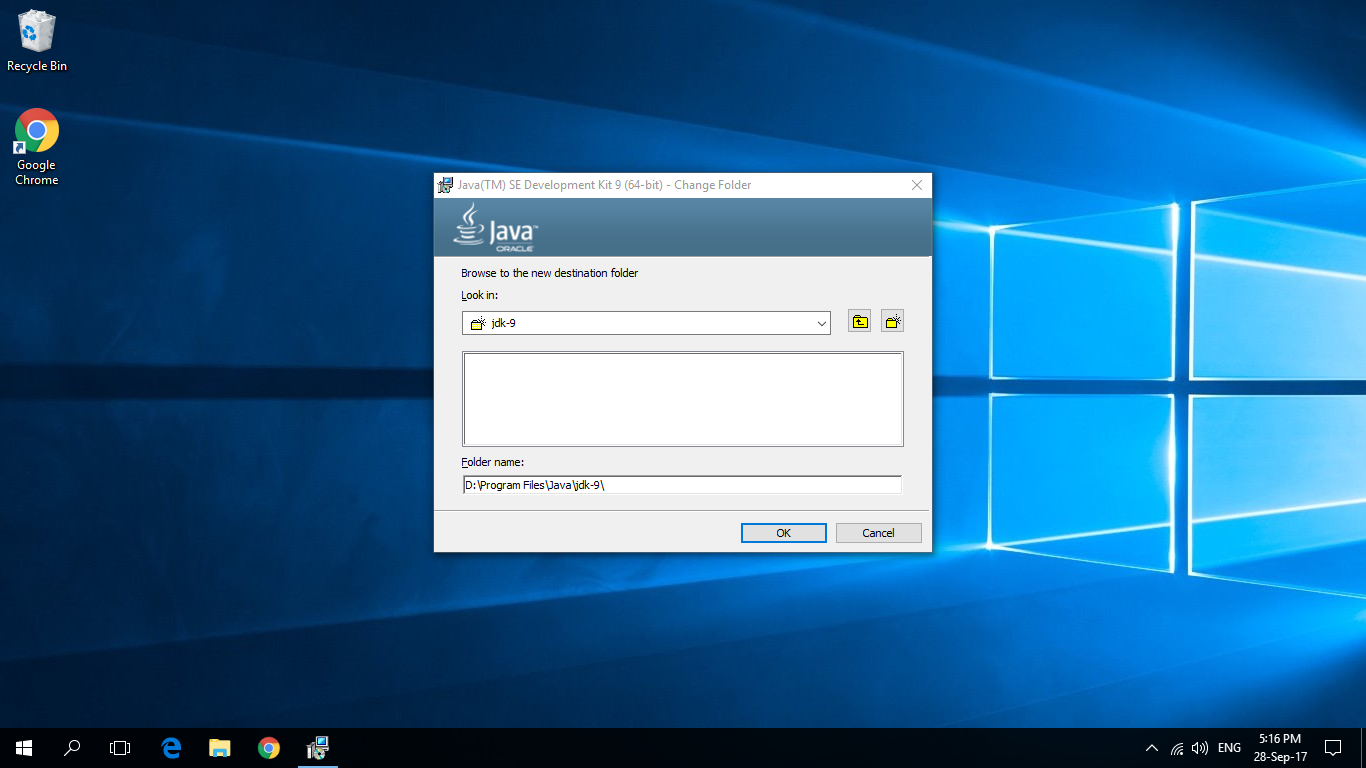Open the Look in jdk-9 dropdown
This screenshot has height=768, width=1366.
coord(646,323)
